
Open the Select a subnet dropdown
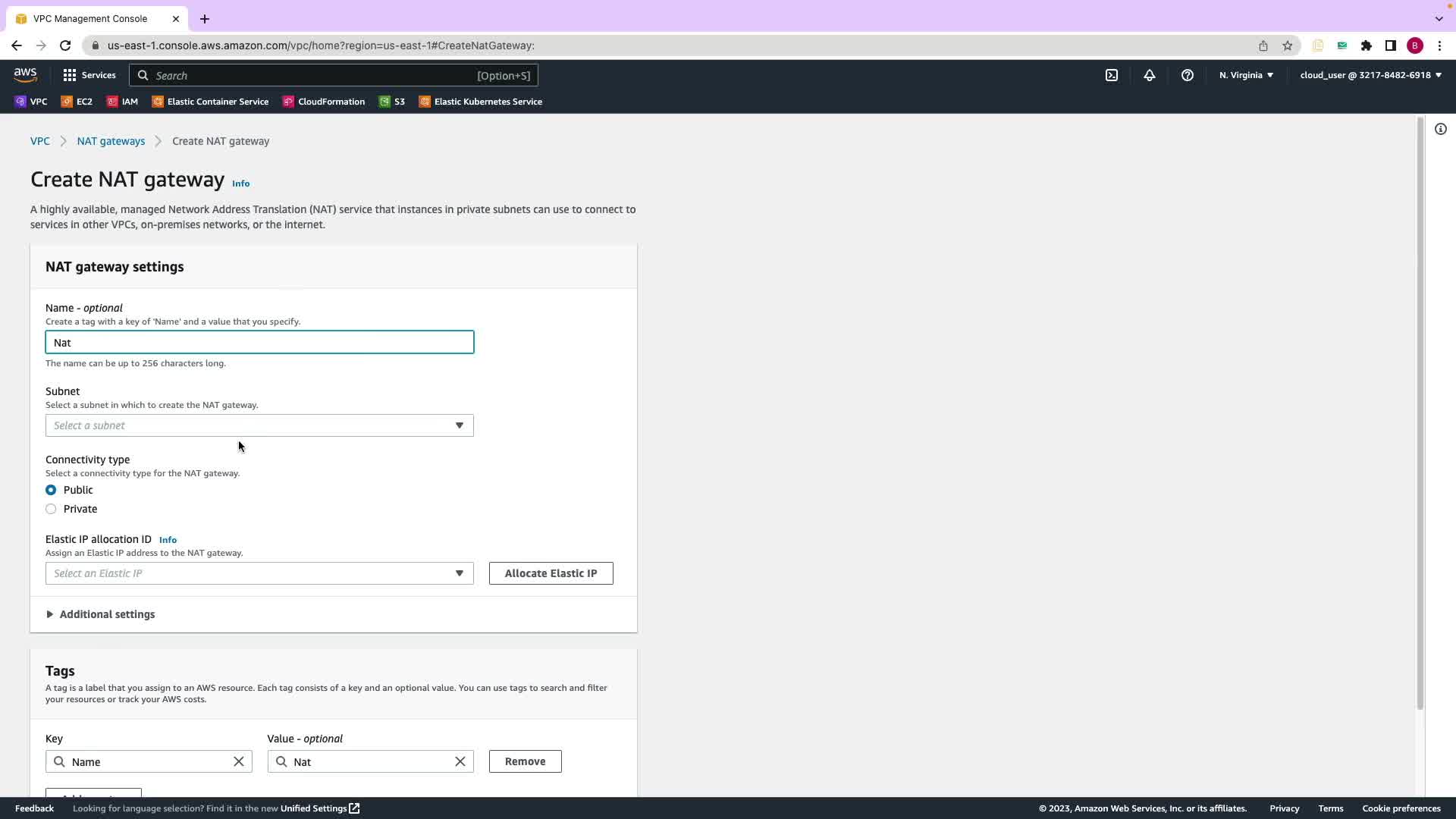click(259, 425)
